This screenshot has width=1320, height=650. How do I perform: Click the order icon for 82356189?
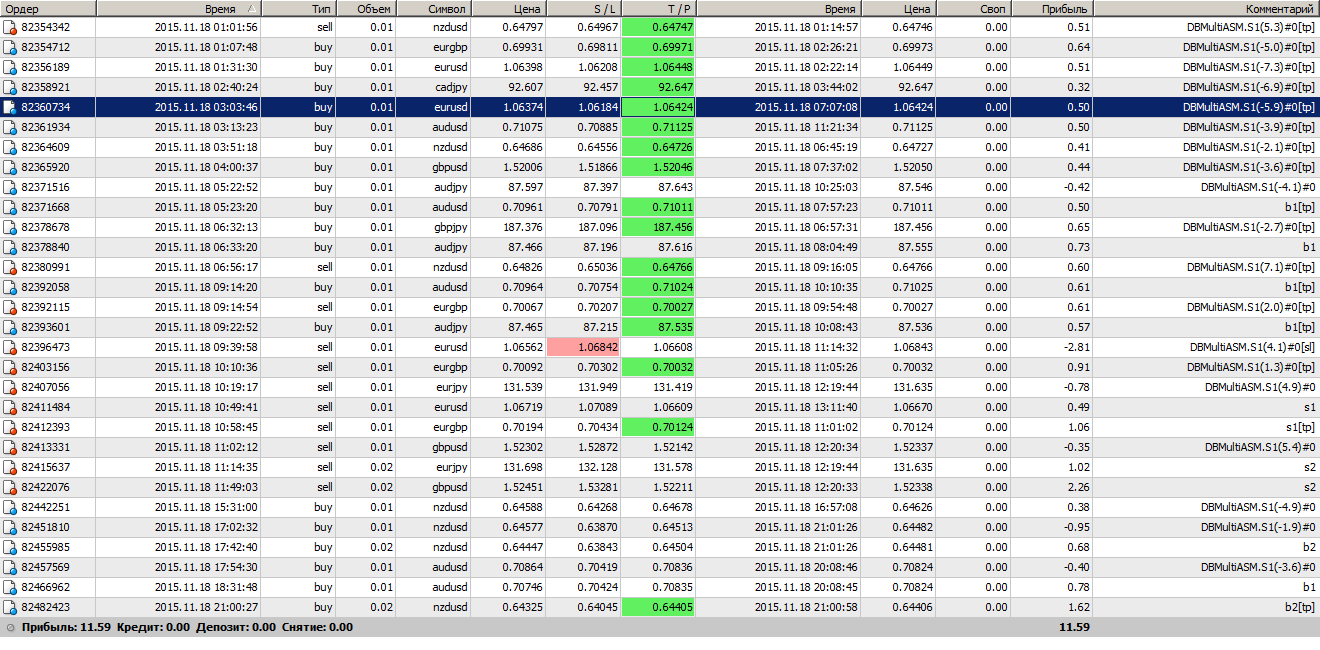coord(10,67)
